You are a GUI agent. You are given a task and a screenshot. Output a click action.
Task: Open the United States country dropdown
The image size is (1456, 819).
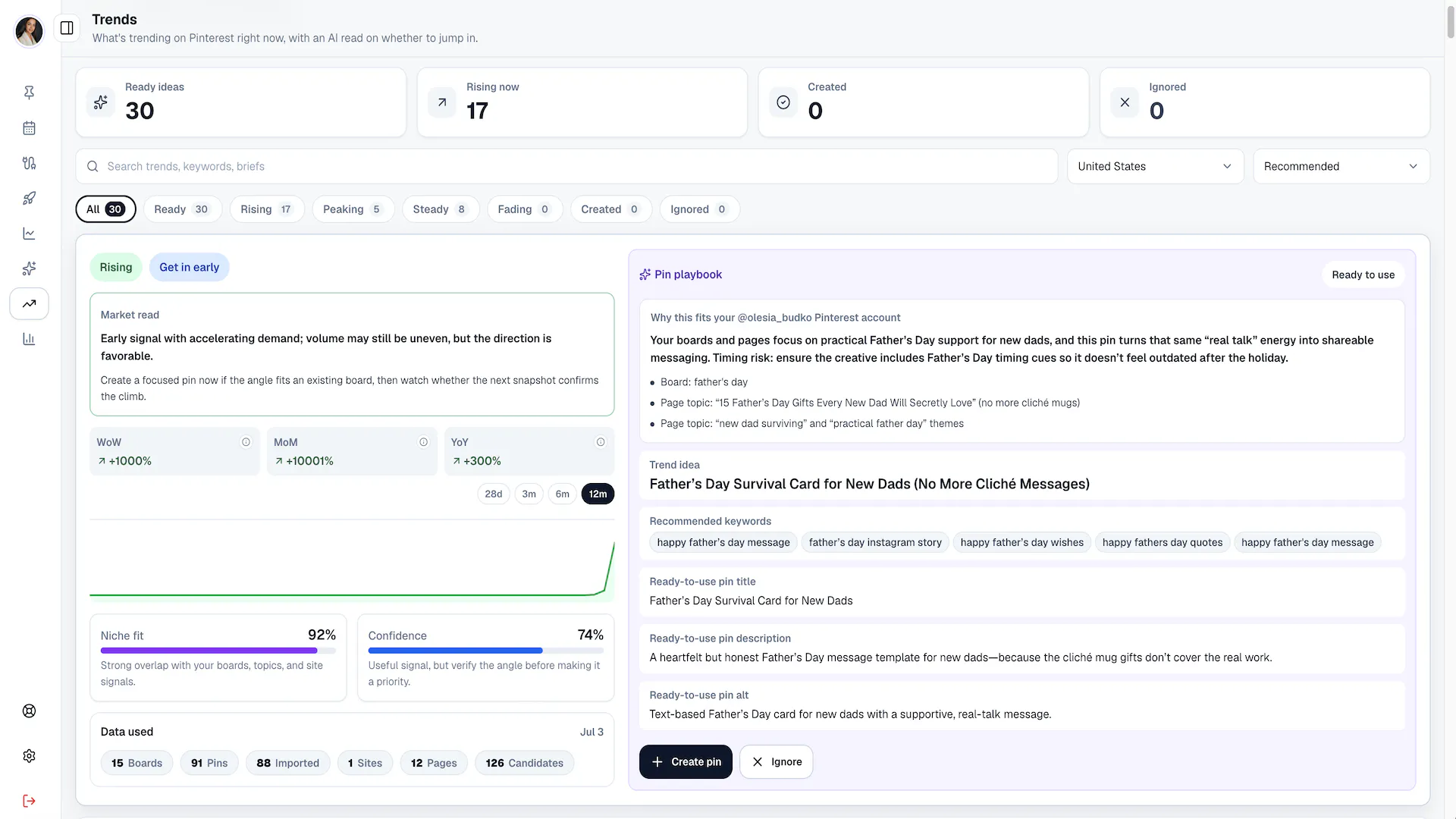tap(1155, 167)
